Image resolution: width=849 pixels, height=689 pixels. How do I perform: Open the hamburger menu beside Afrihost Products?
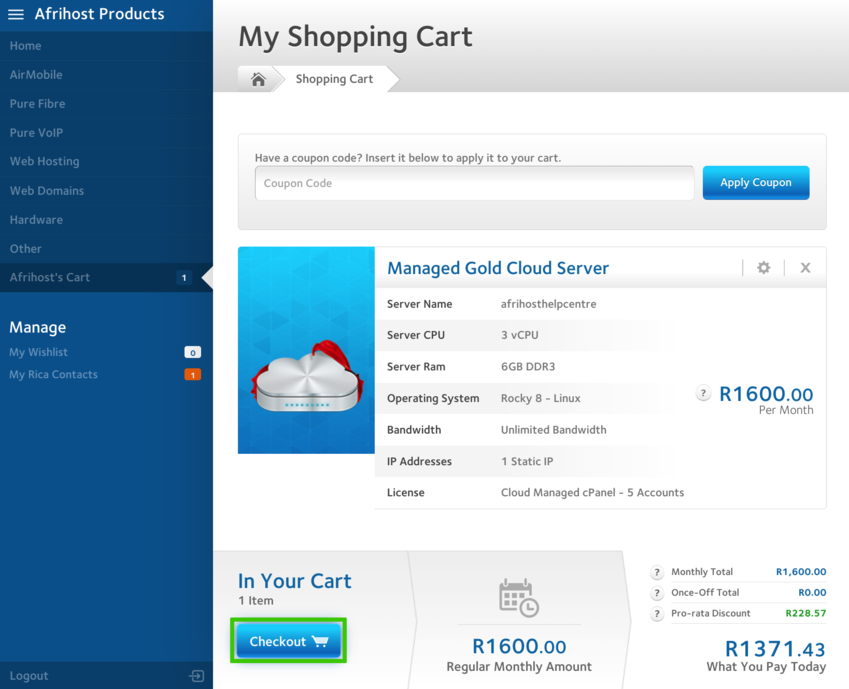tap(16, 14)
